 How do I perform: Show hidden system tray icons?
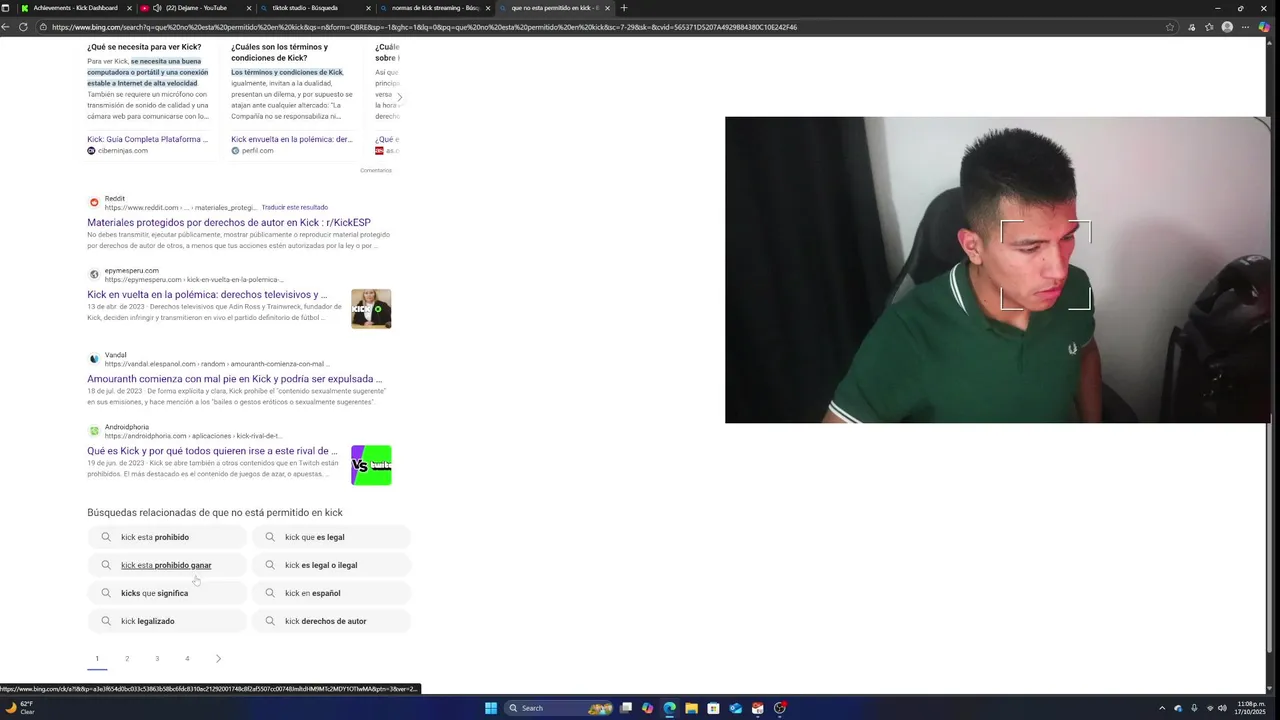tap(1162, 708)
